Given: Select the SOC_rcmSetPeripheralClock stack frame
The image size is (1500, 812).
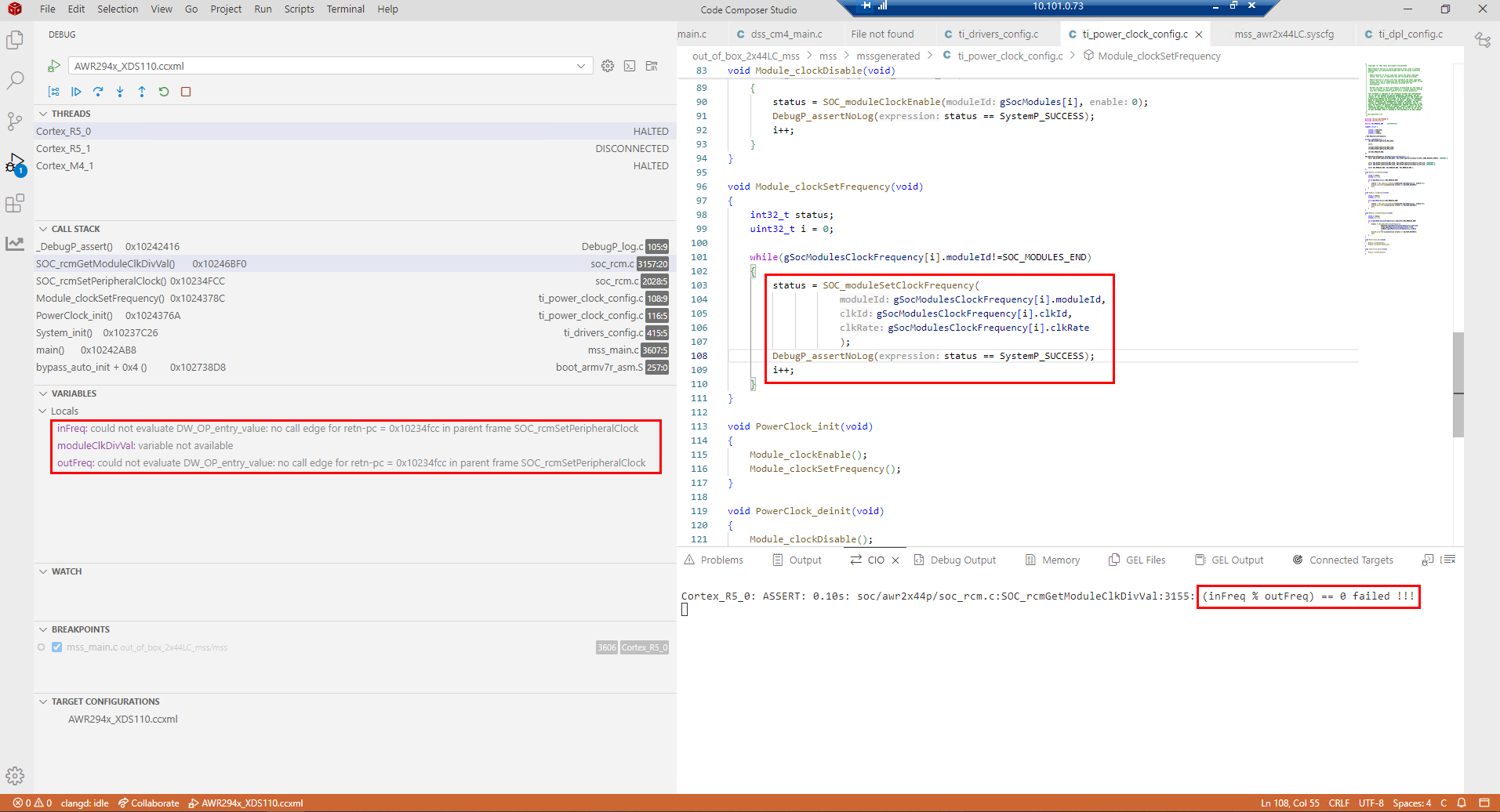Looking at the screenshot, I should tap(354, 281).
